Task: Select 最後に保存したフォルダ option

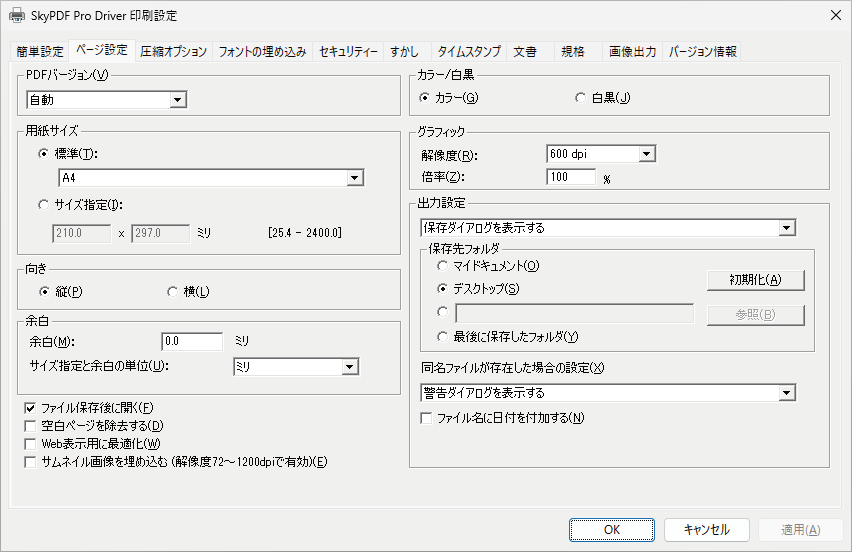Action: pos(442,337)
